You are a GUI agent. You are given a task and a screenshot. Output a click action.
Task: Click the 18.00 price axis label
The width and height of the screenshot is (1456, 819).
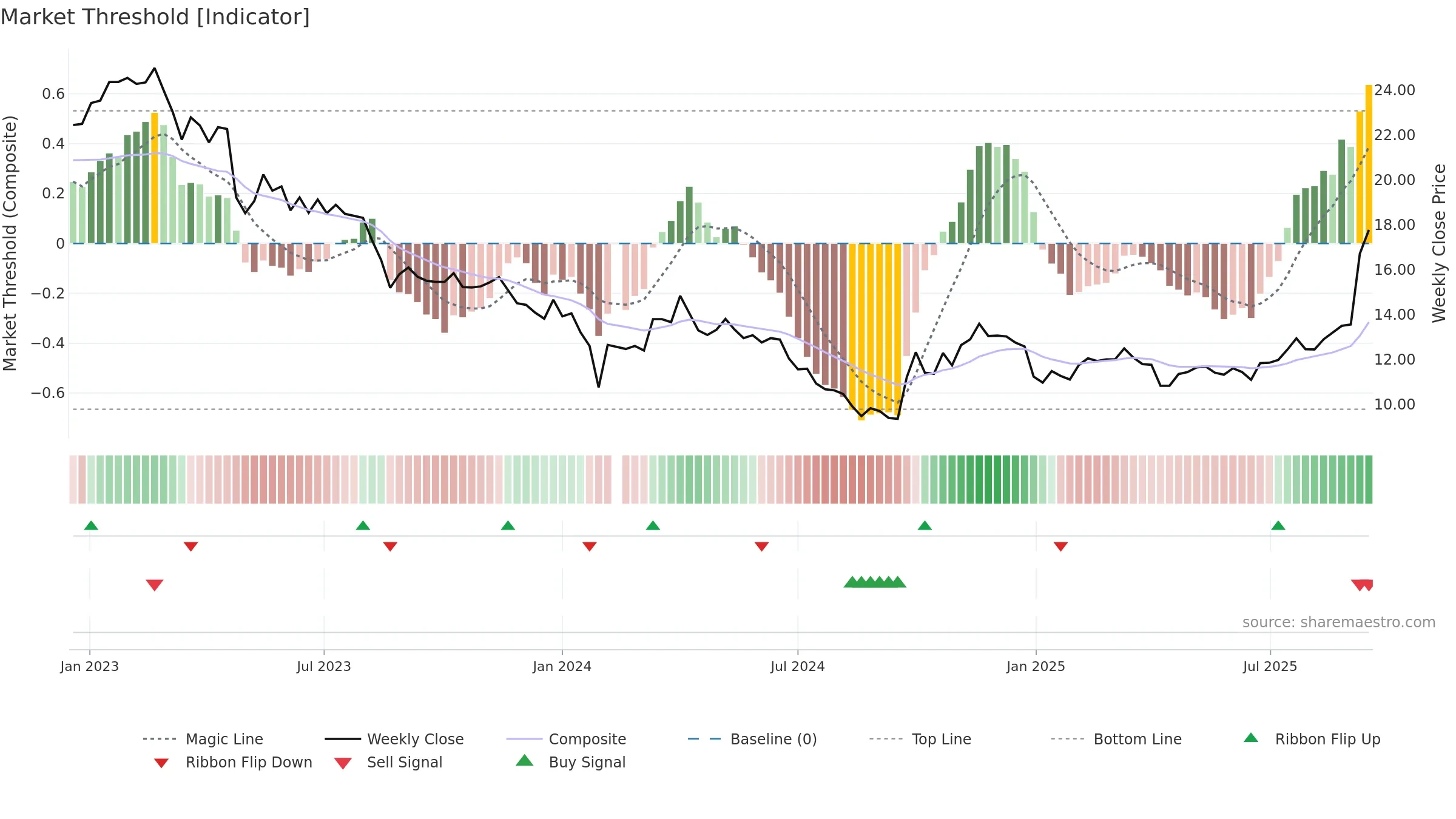[1395, 225]
